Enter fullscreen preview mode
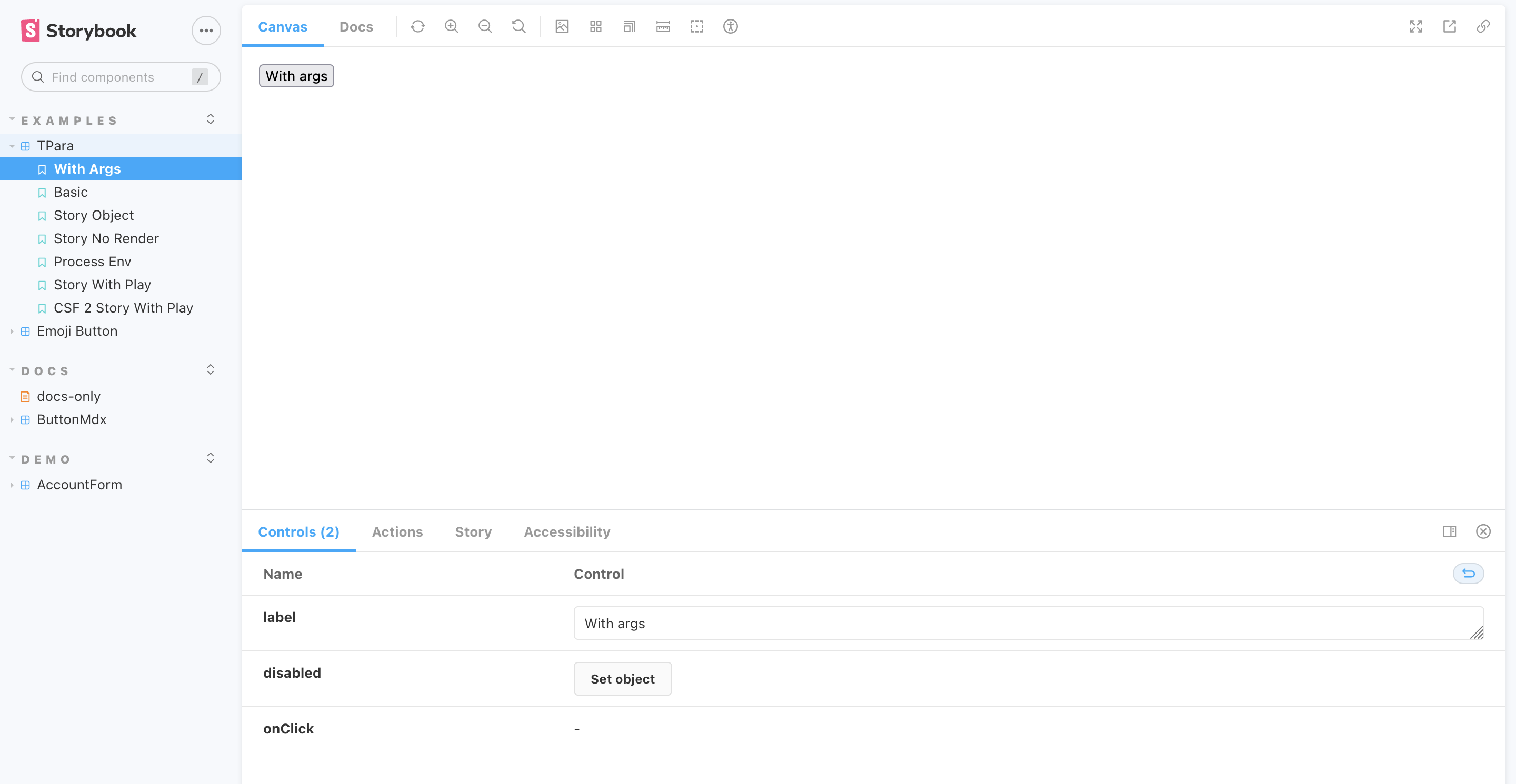This screenshot has width=1516, height=784. click(x=1417, y=26)
